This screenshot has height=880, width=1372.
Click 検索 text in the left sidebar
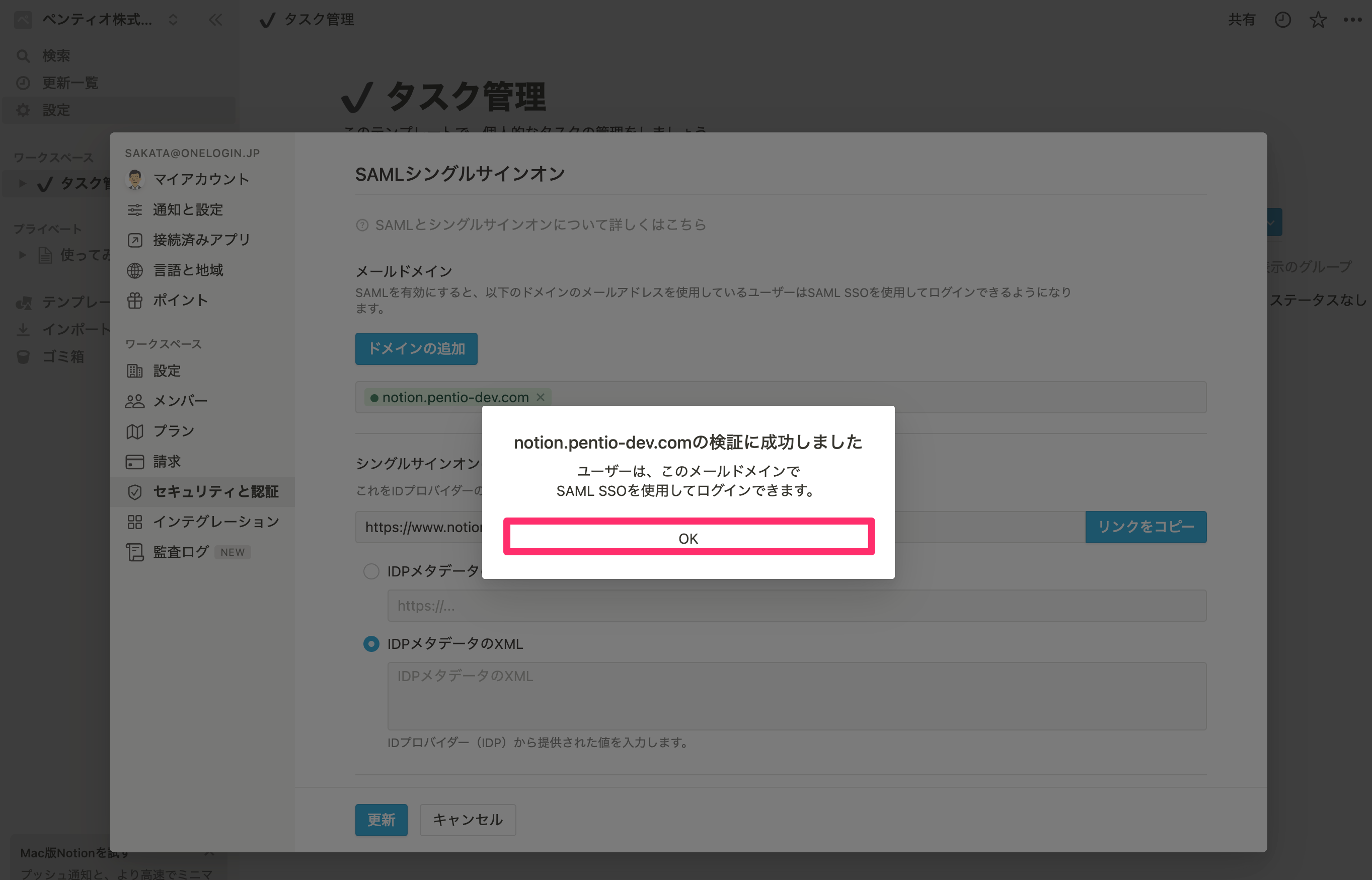(56, 55)
